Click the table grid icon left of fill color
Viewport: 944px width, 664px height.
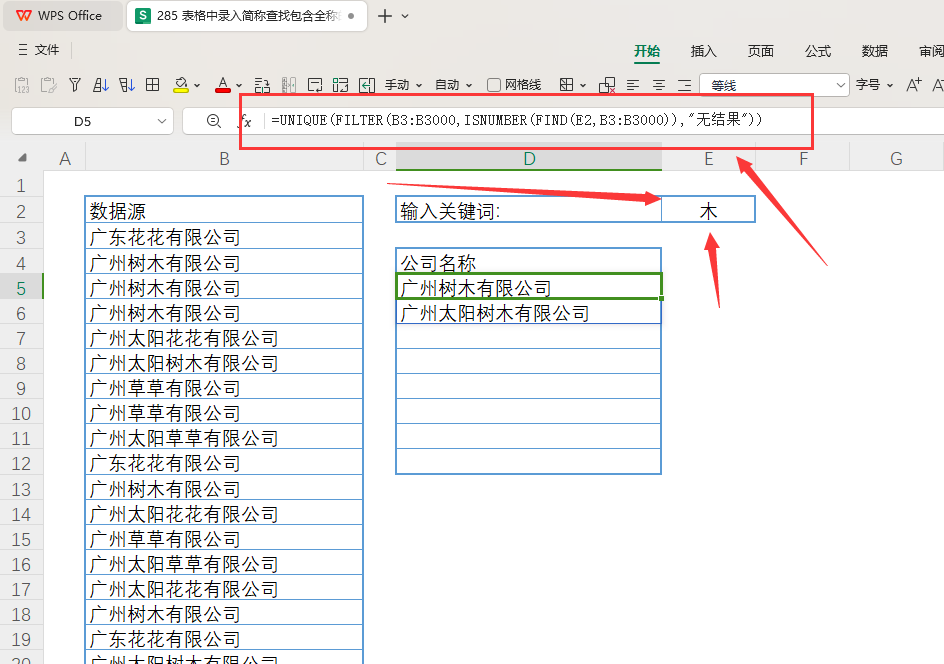pyautogui.click(x=153, y=85)
